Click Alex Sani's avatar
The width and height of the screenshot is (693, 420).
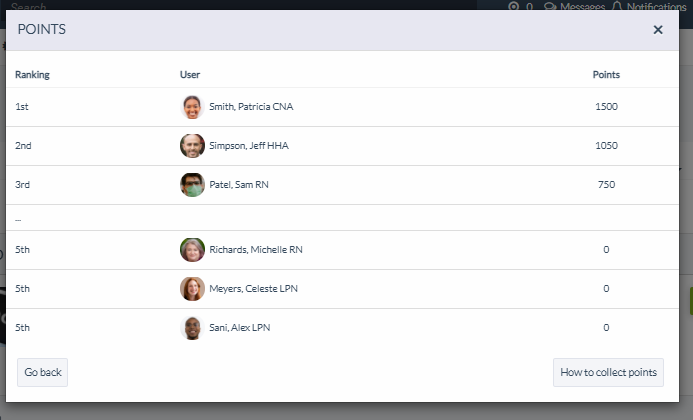192,328
